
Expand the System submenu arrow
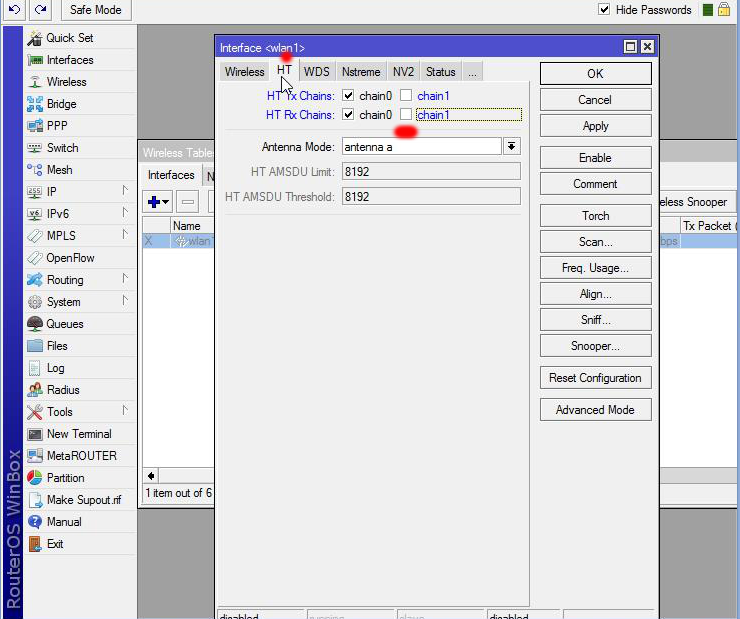coord(125,301)
